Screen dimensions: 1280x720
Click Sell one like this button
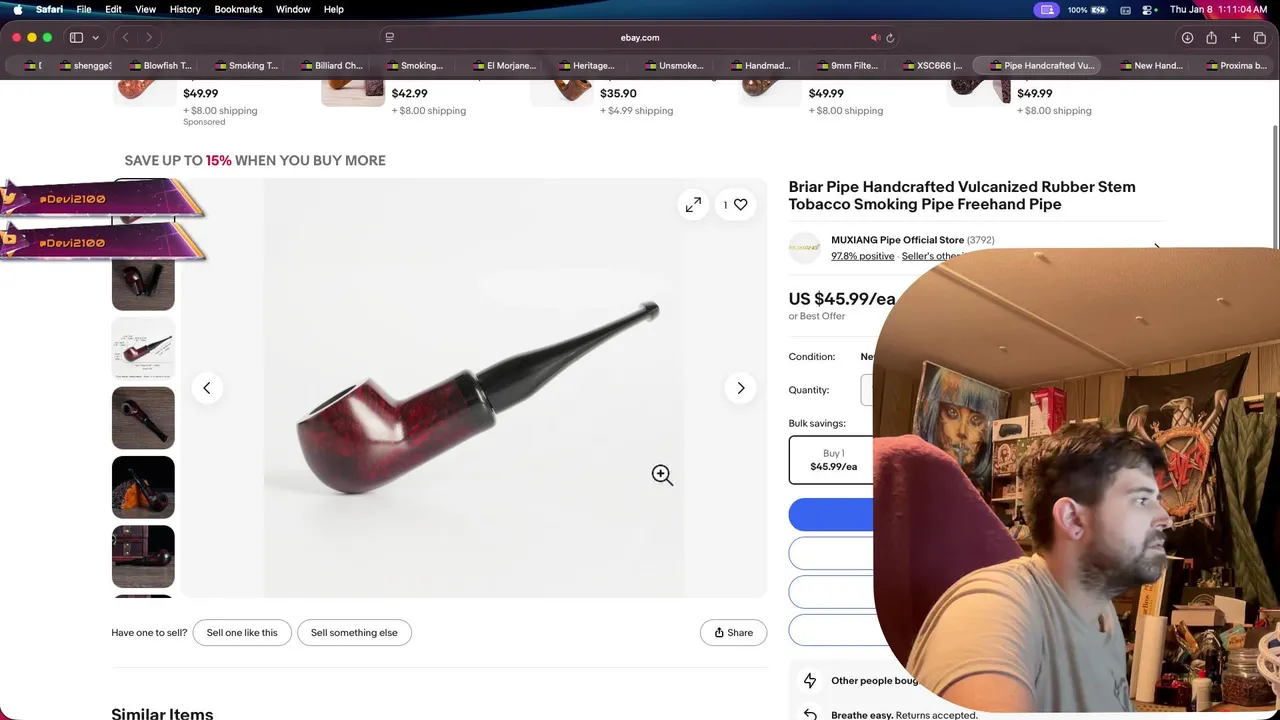(x=242, y=632)
